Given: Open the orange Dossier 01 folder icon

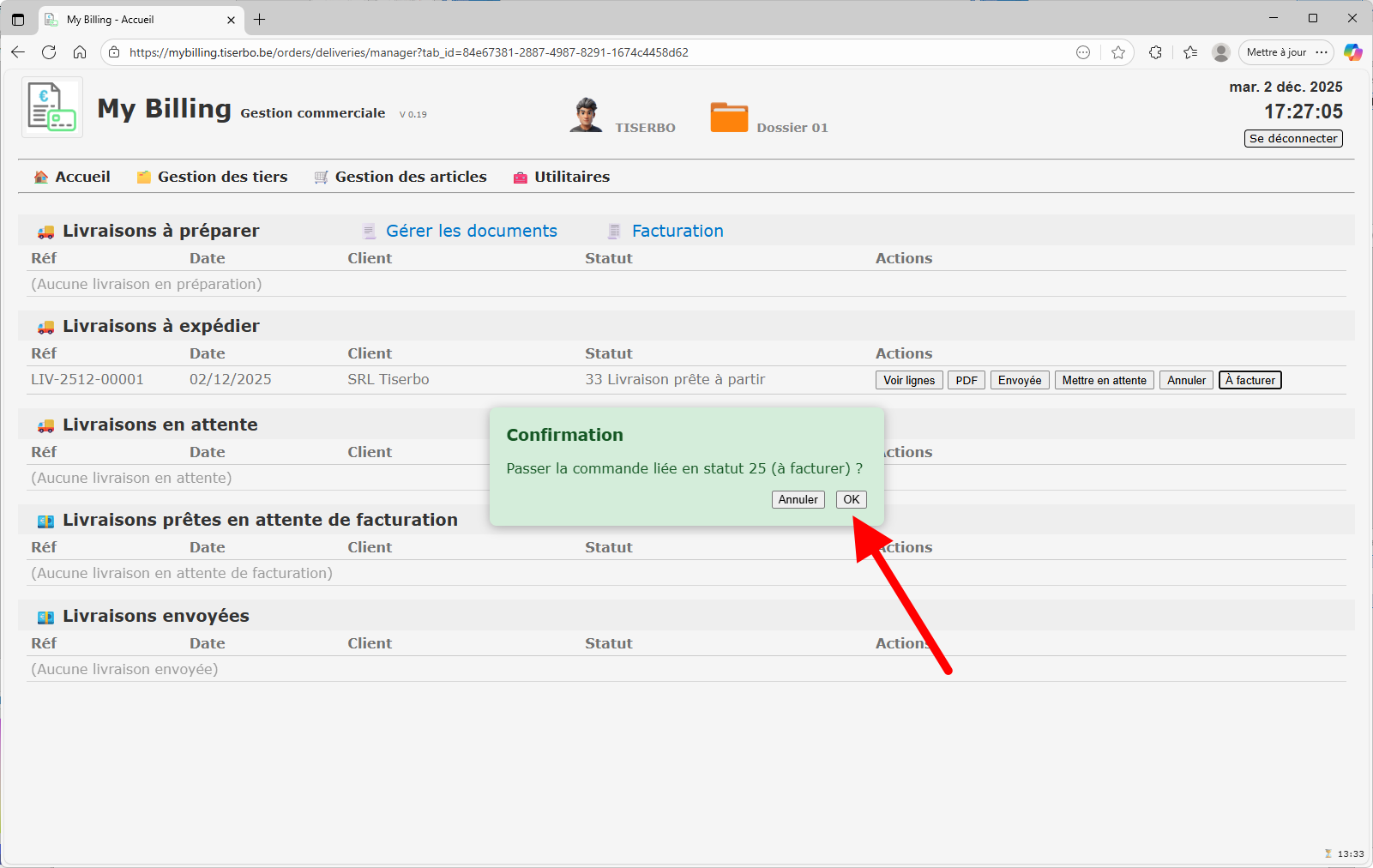Looking at the screenshot, I should [x=729, y=118].
